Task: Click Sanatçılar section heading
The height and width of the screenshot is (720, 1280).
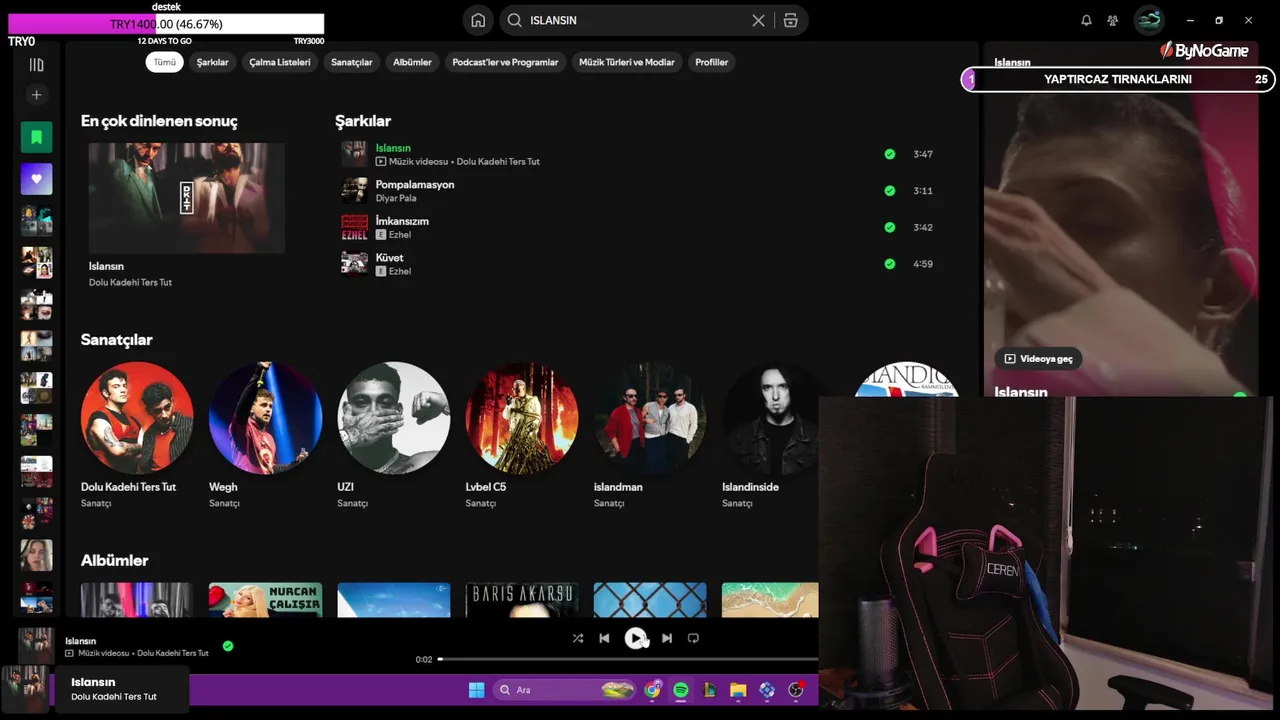Action: point(116,340)
